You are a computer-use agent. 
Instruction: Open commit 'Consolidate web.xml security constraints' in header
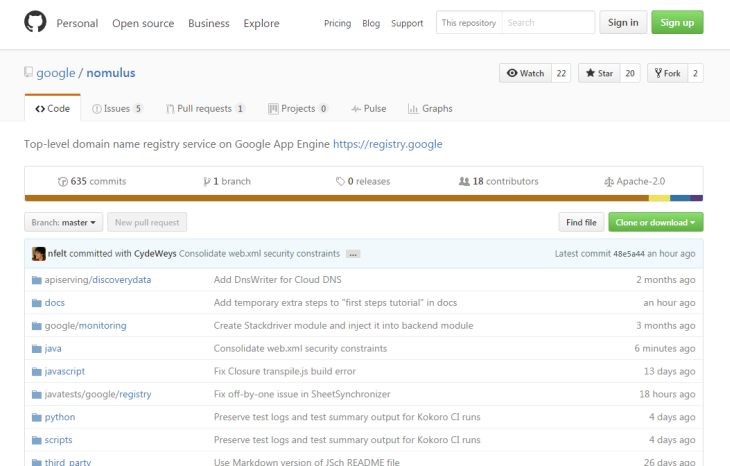pos(259,254)
